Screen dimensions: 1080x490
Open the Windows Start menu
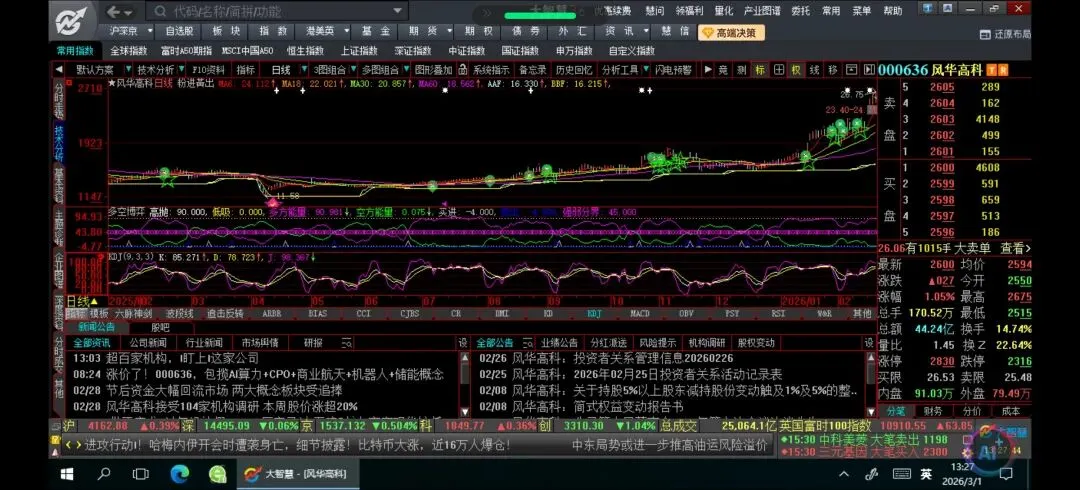(68, 474)
